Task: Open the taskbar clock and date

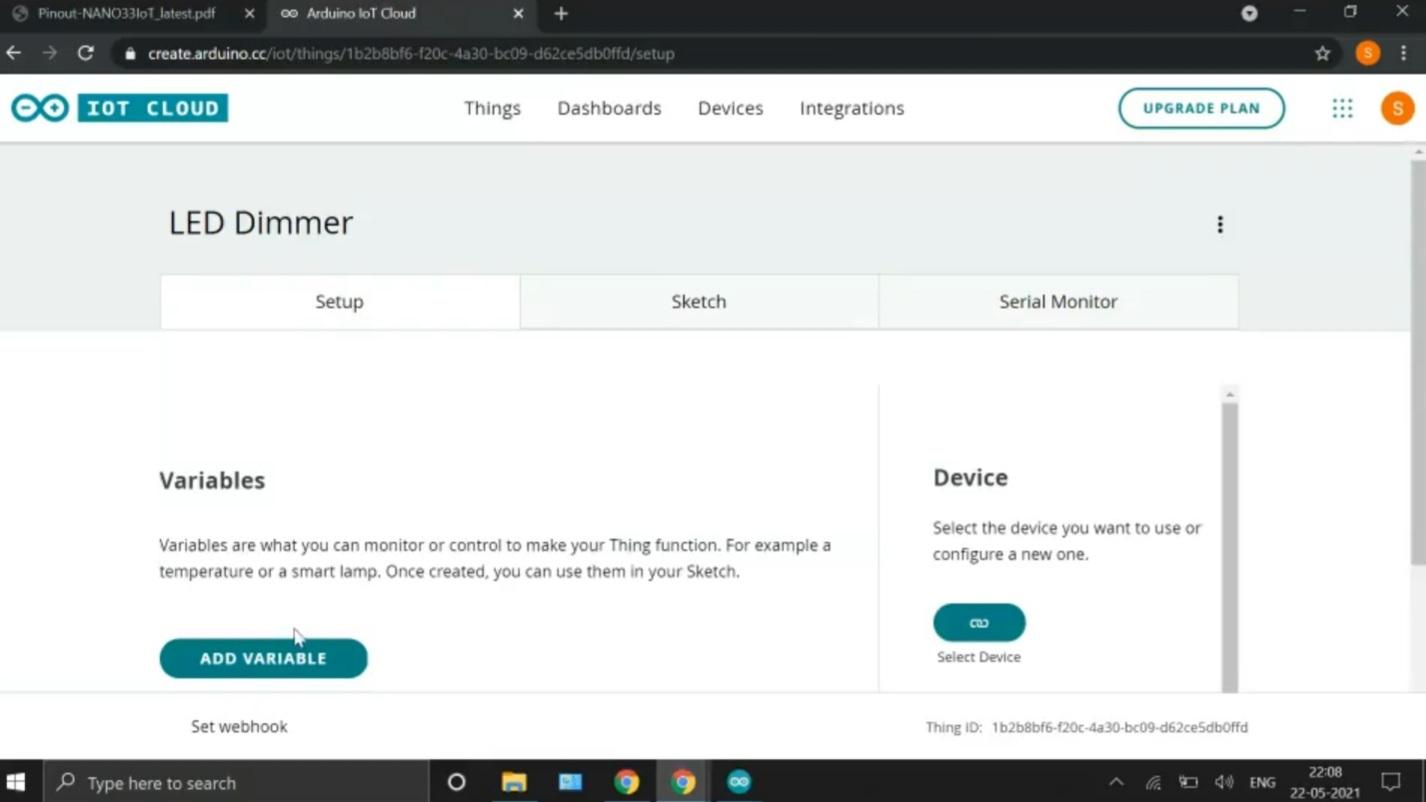Action: (1325, 782)
